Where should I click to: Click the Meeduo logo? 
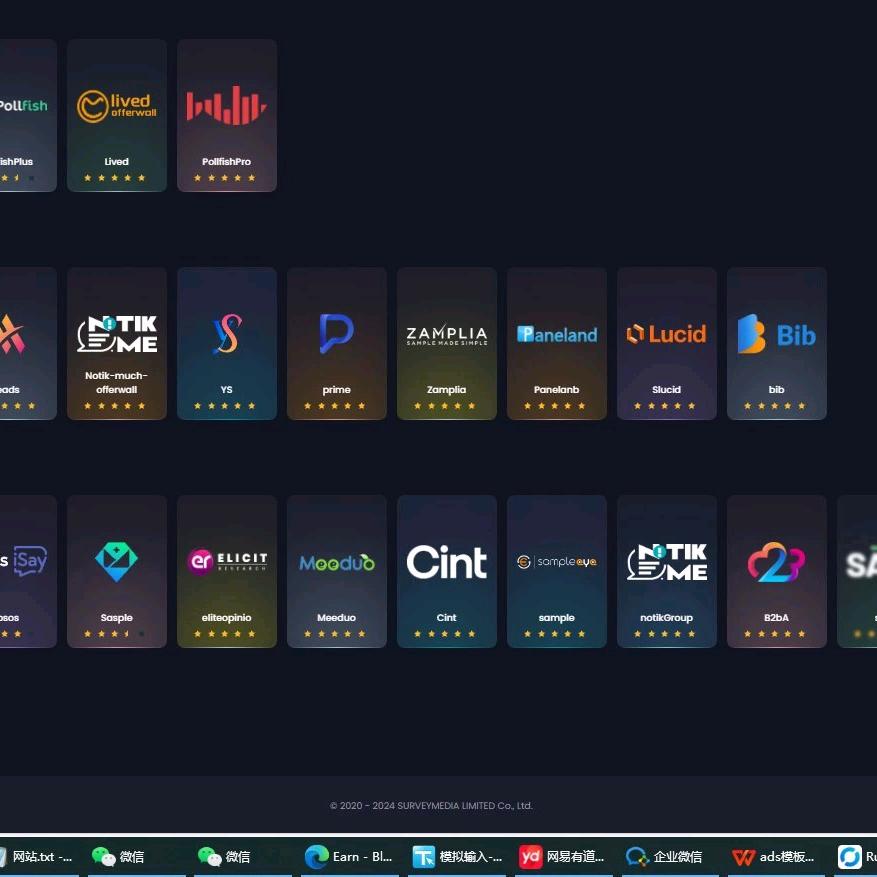coord(337,563)
